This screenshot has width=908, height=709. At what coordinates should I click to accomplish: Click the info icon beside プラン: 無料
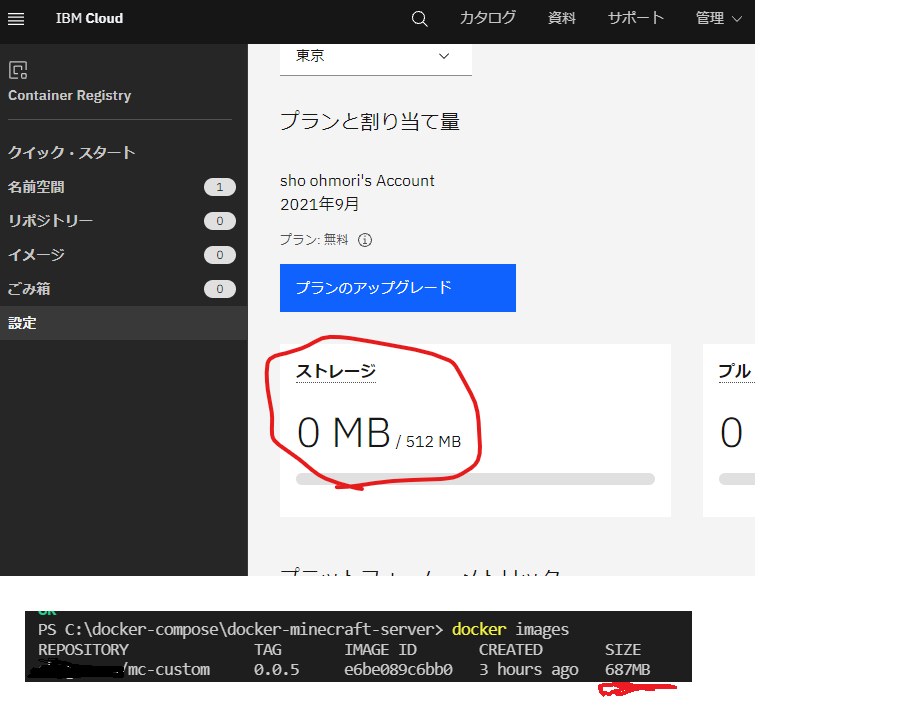point(365,240)
